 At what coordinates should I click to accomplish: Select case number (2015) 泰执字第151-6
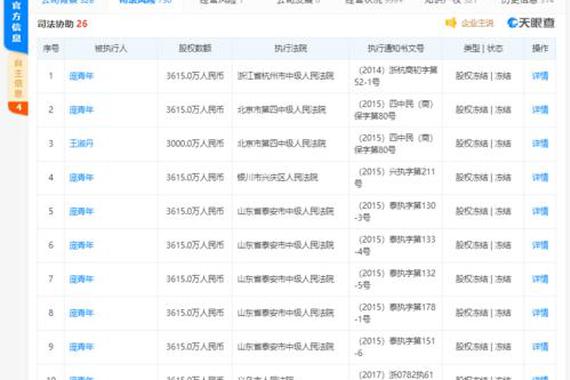395,347
